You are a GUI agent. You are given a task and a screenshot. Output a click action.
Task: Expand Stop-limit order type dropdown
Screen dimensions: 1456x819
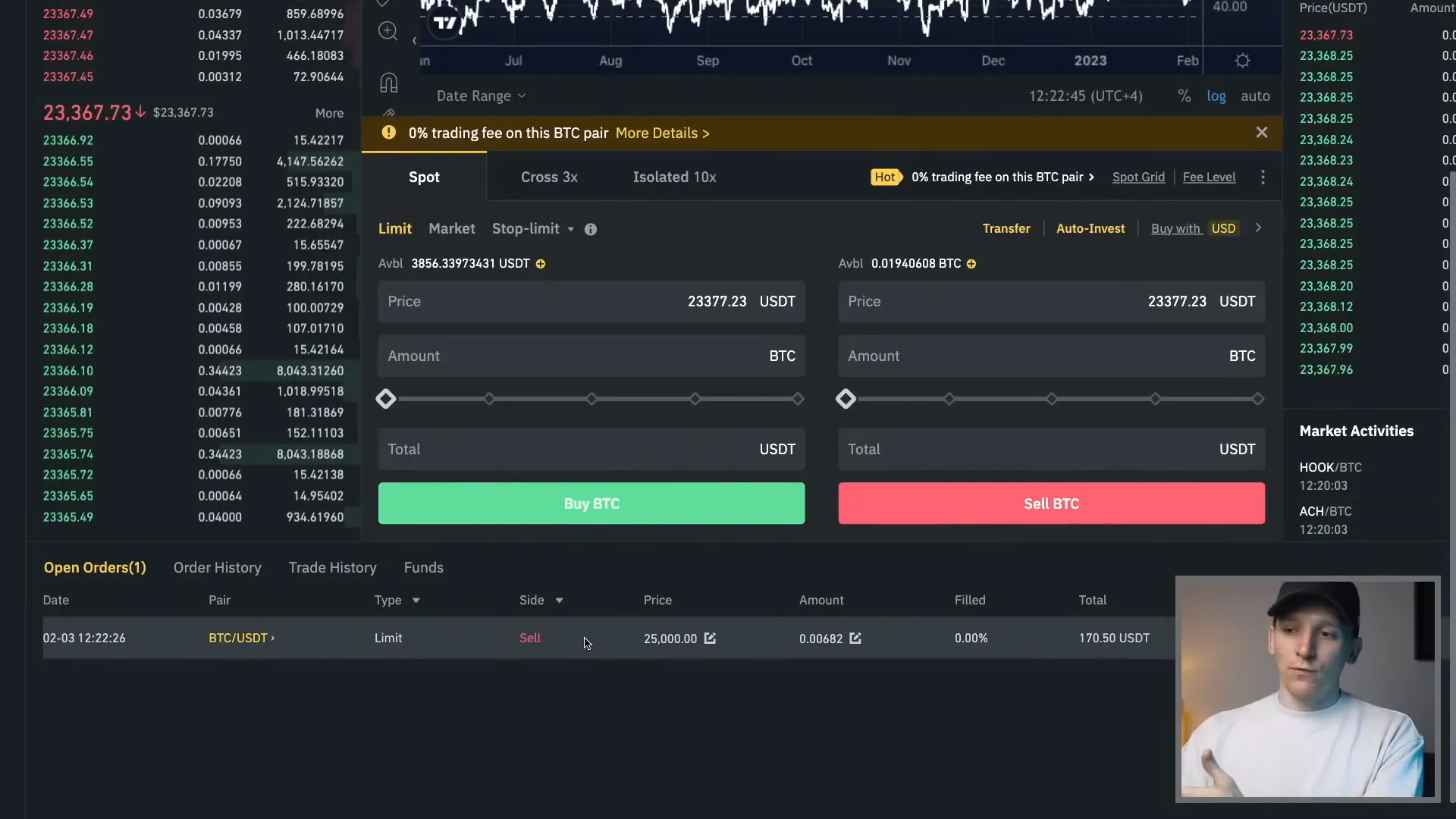[x=571, y=229]
